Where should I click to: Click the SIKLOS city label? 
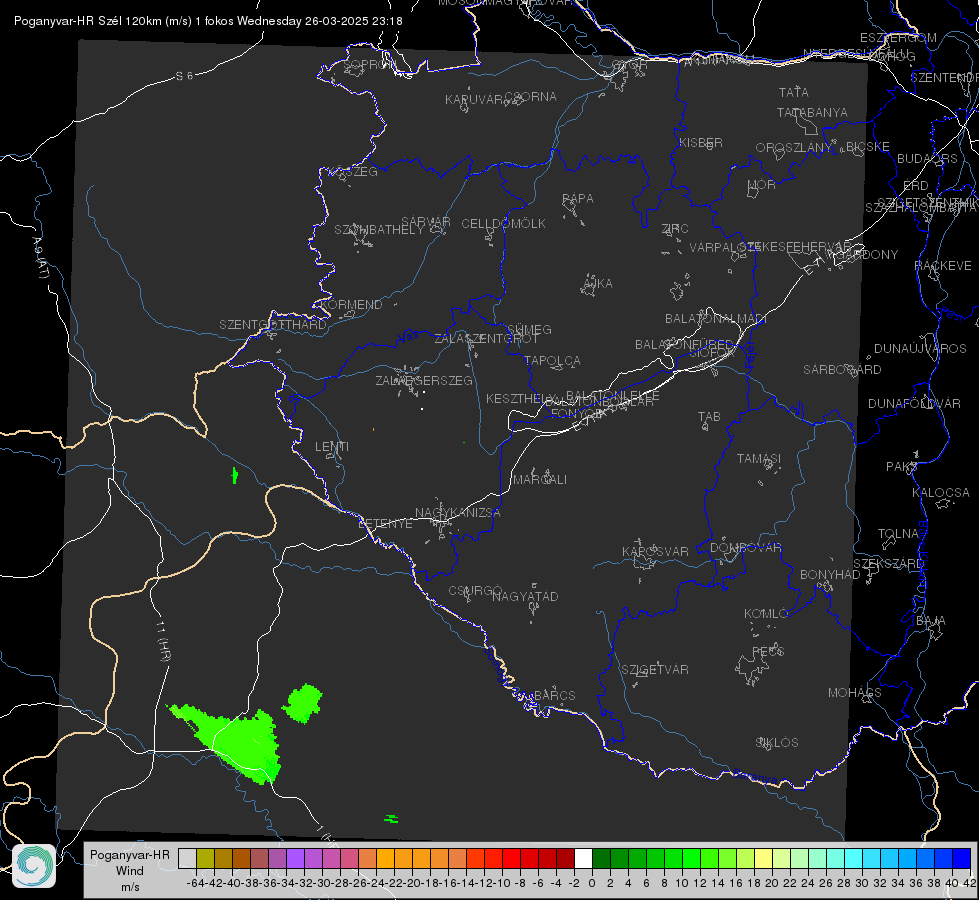coord(777,742)
